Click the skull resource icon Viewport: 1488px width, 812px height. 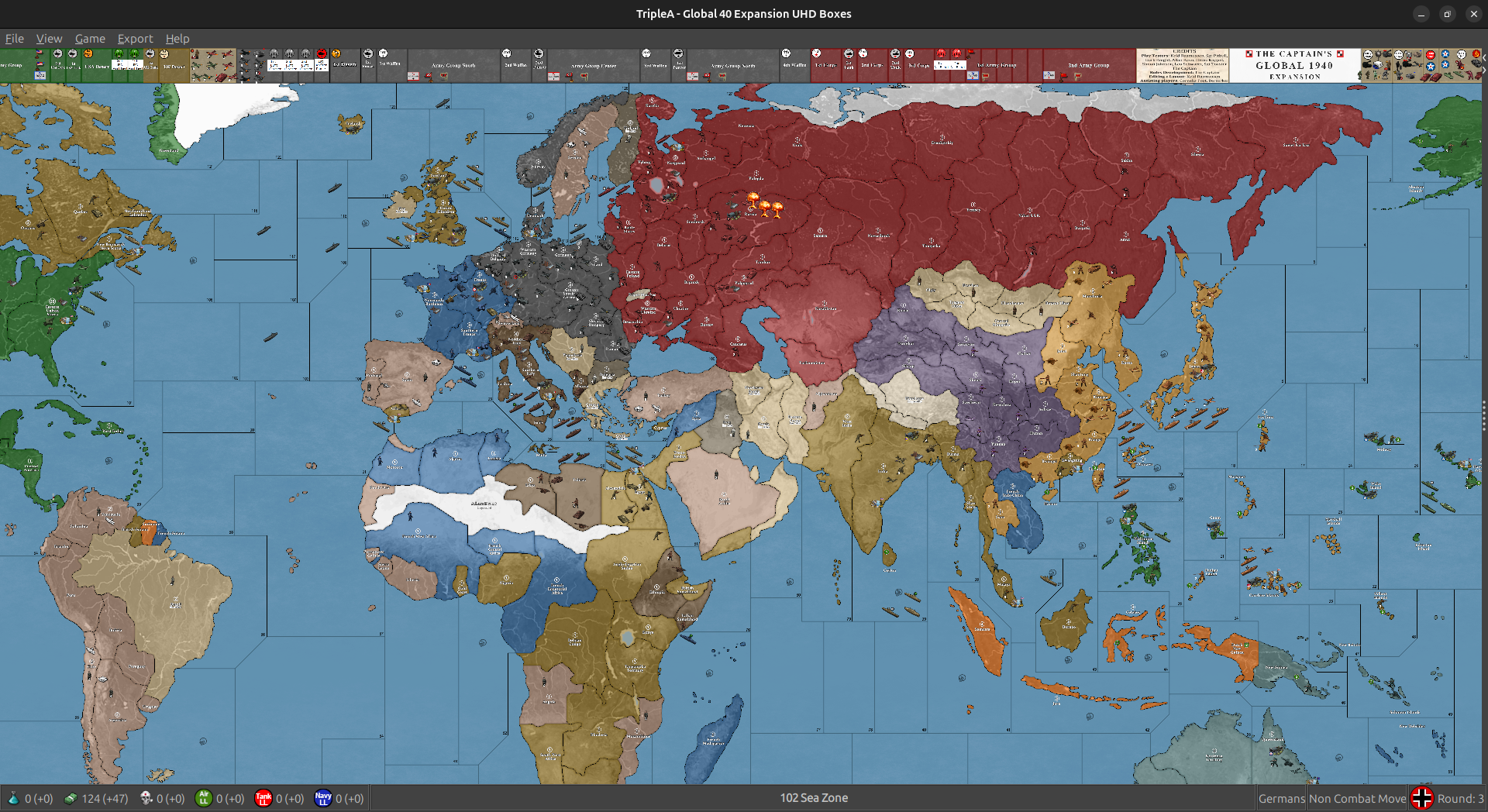146,798
